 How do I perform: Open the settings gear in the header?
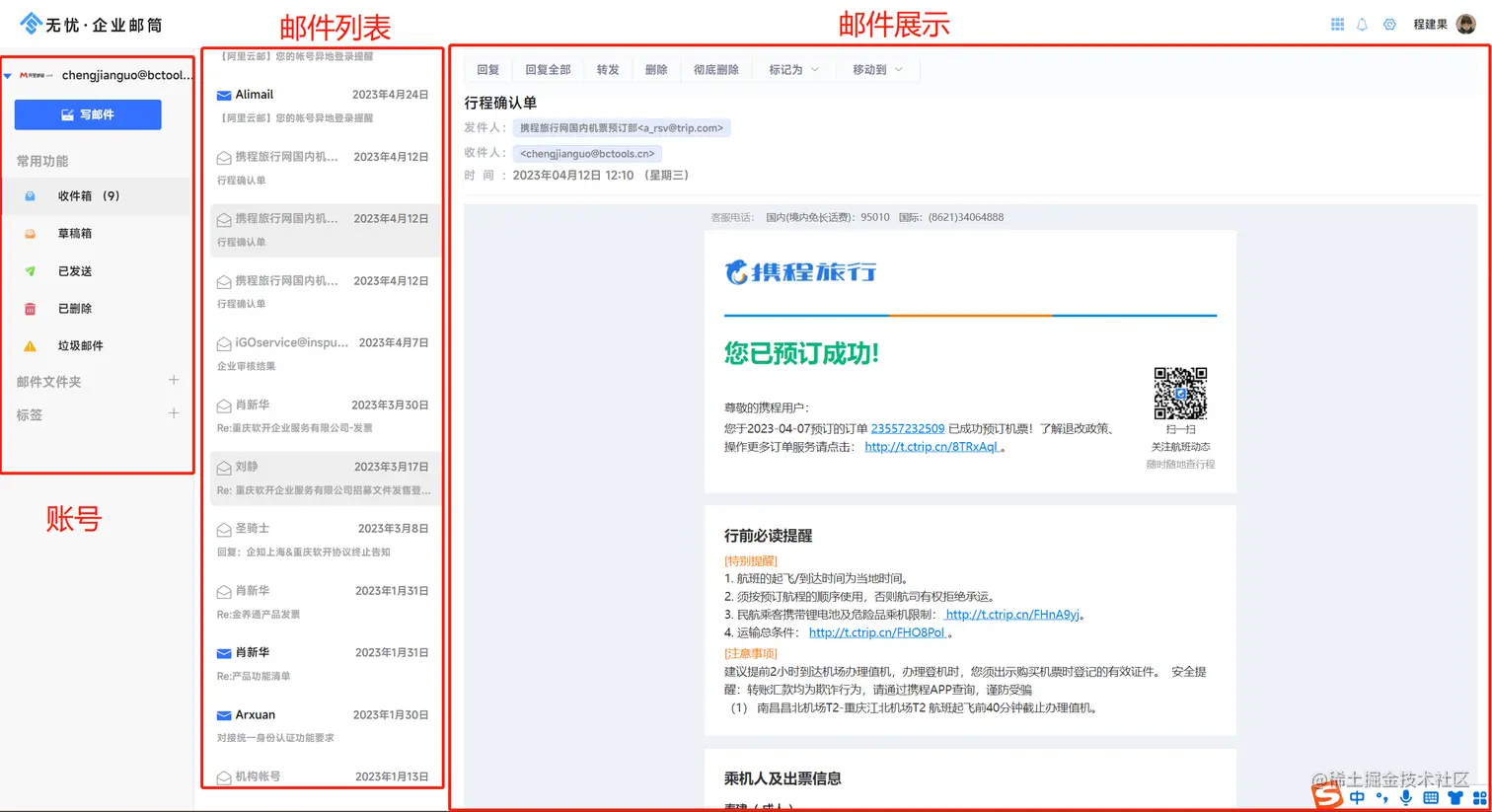pyautogui.click(x=1389, y=25)
